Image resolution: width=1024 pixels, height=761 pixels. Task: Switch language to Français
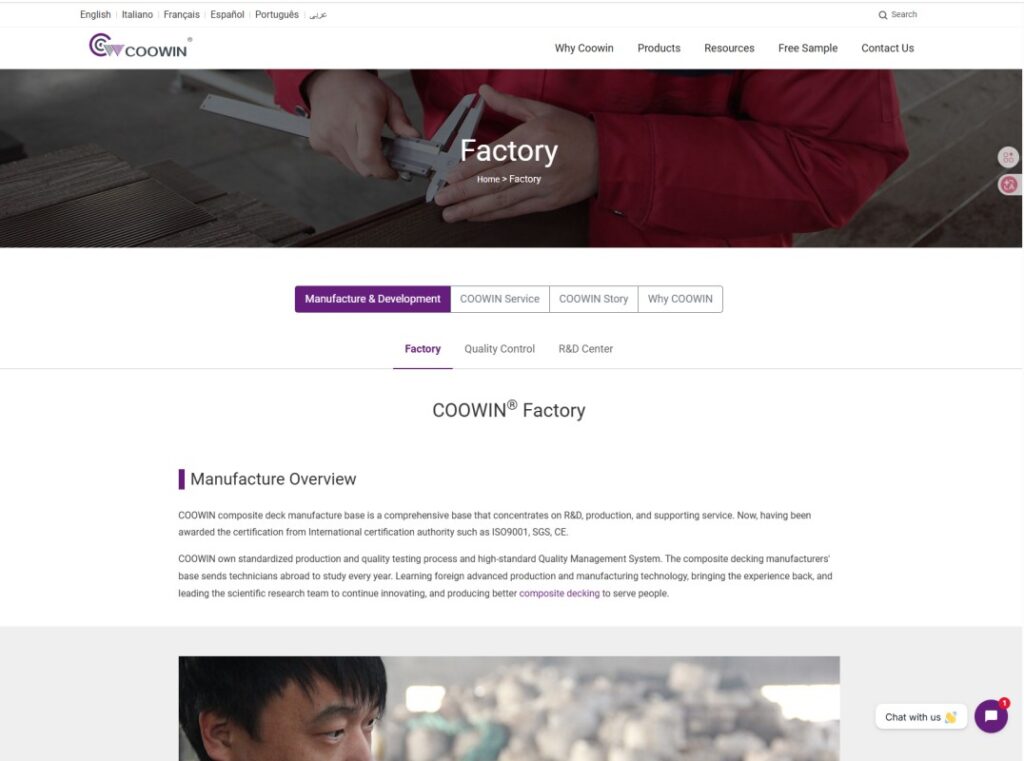click(x=182, y=14)
